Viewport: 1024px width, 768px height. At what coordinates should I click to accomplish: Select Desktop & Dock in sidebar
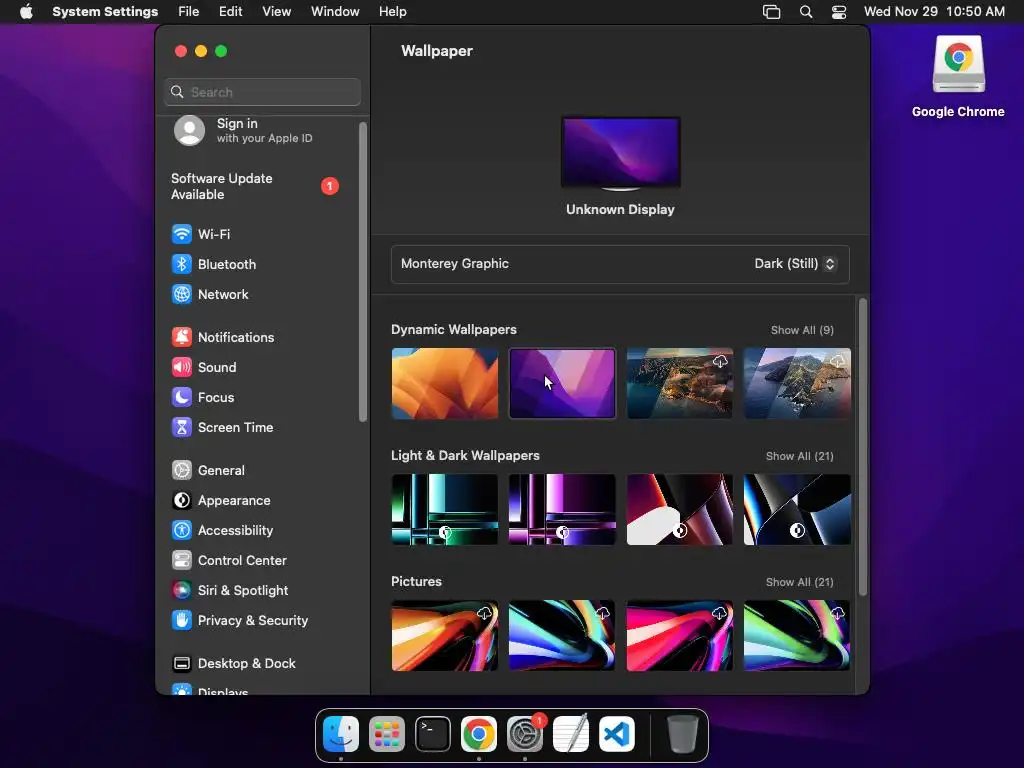pyautogui.click(x=233, y=664)
